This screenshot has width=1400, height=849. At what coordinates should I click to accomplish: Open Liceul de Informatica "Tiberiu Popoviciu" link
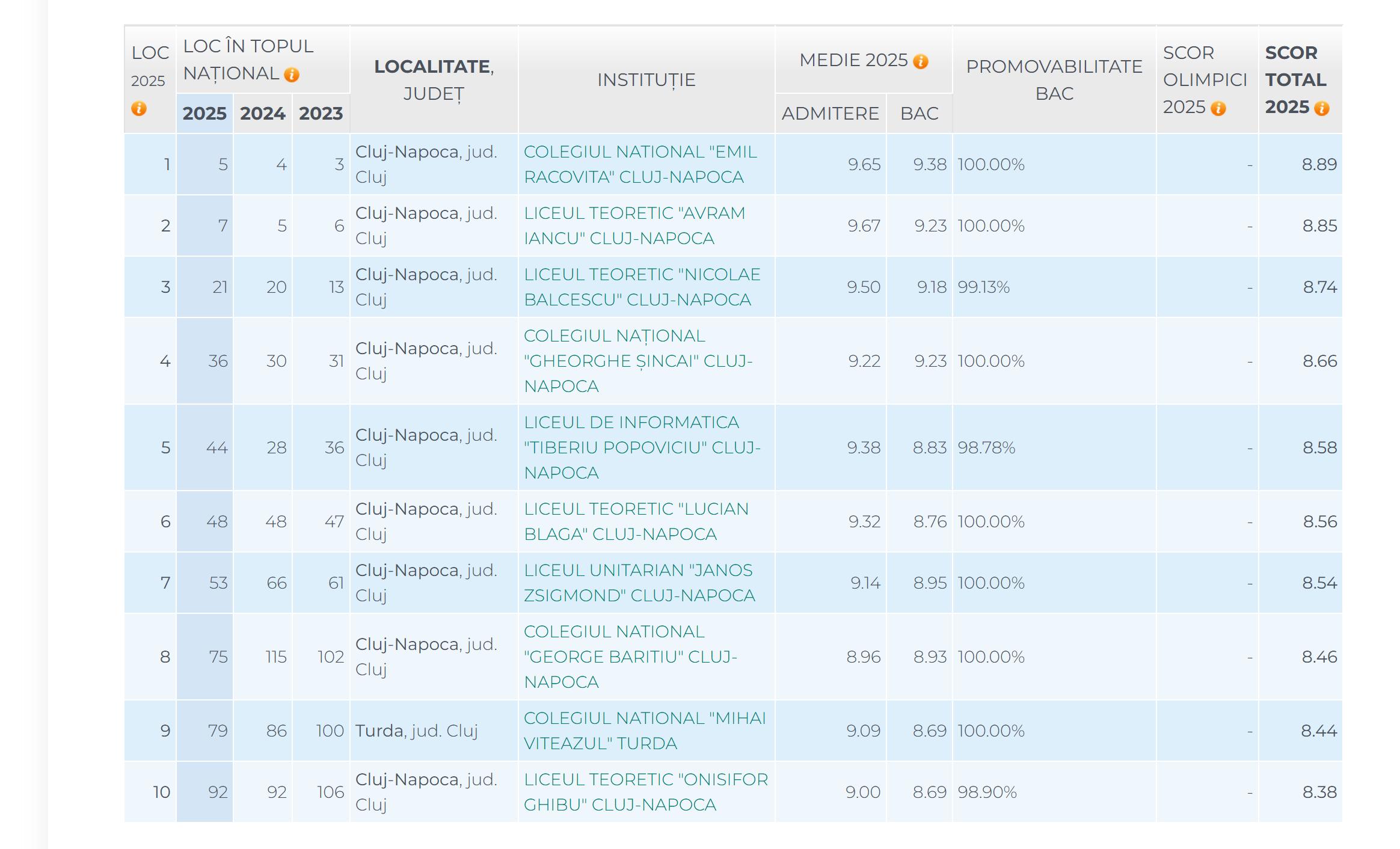point(642,447)
